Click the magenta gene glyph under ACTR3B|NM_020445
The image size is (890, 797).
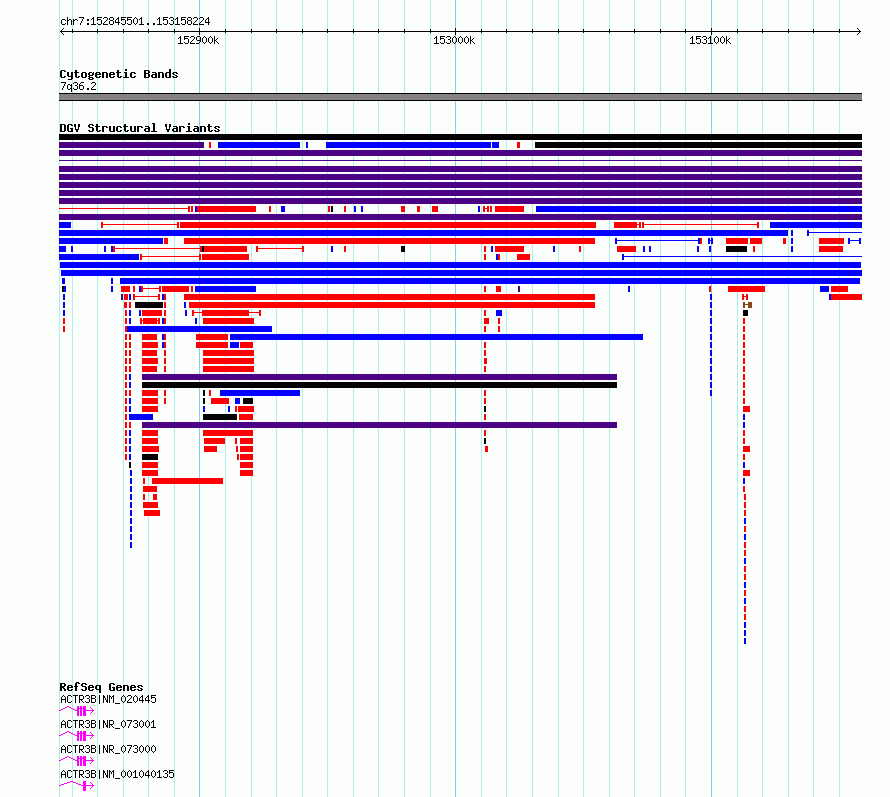point(77,711)
